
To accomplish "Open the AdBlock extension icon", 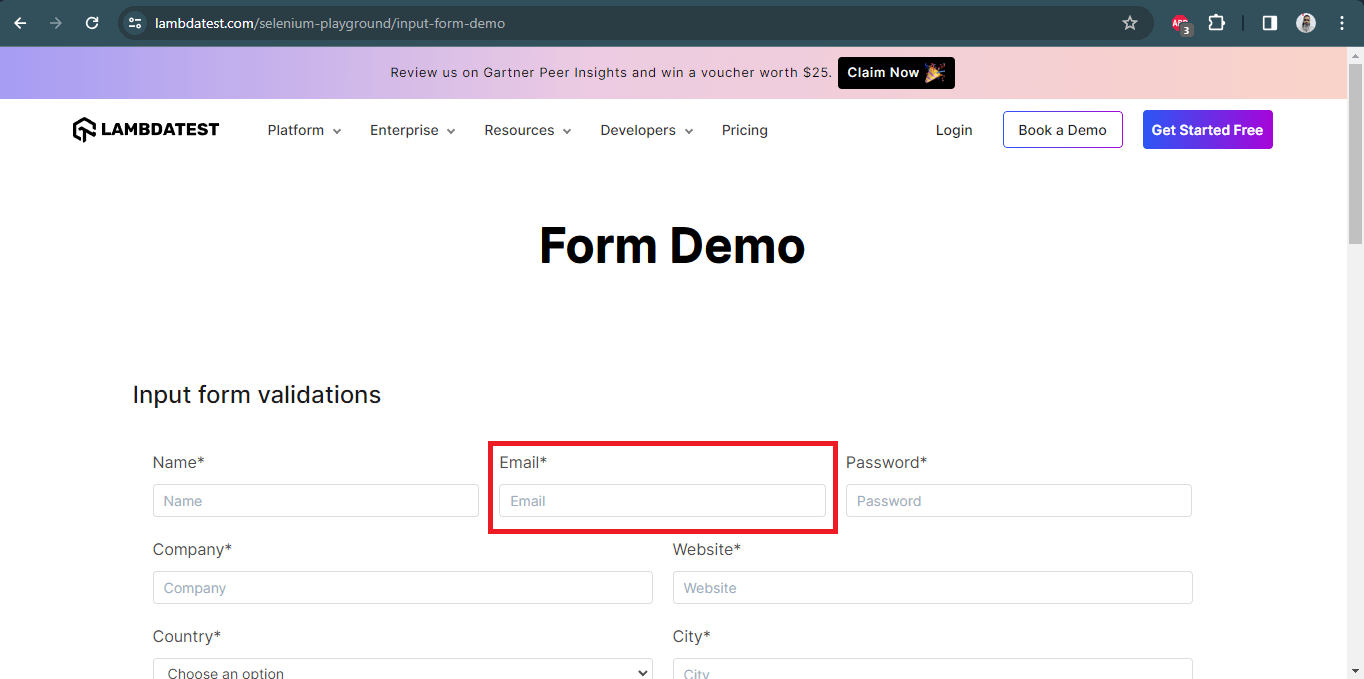I will 1180,23.
